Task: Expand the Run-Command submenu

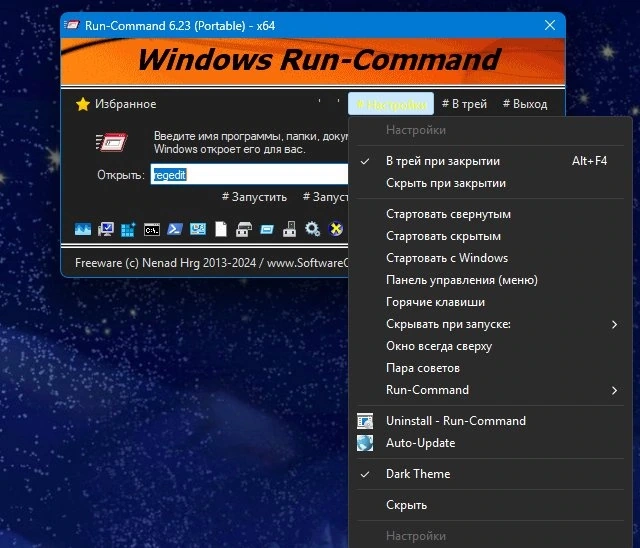Action: [x=489, y=390]
